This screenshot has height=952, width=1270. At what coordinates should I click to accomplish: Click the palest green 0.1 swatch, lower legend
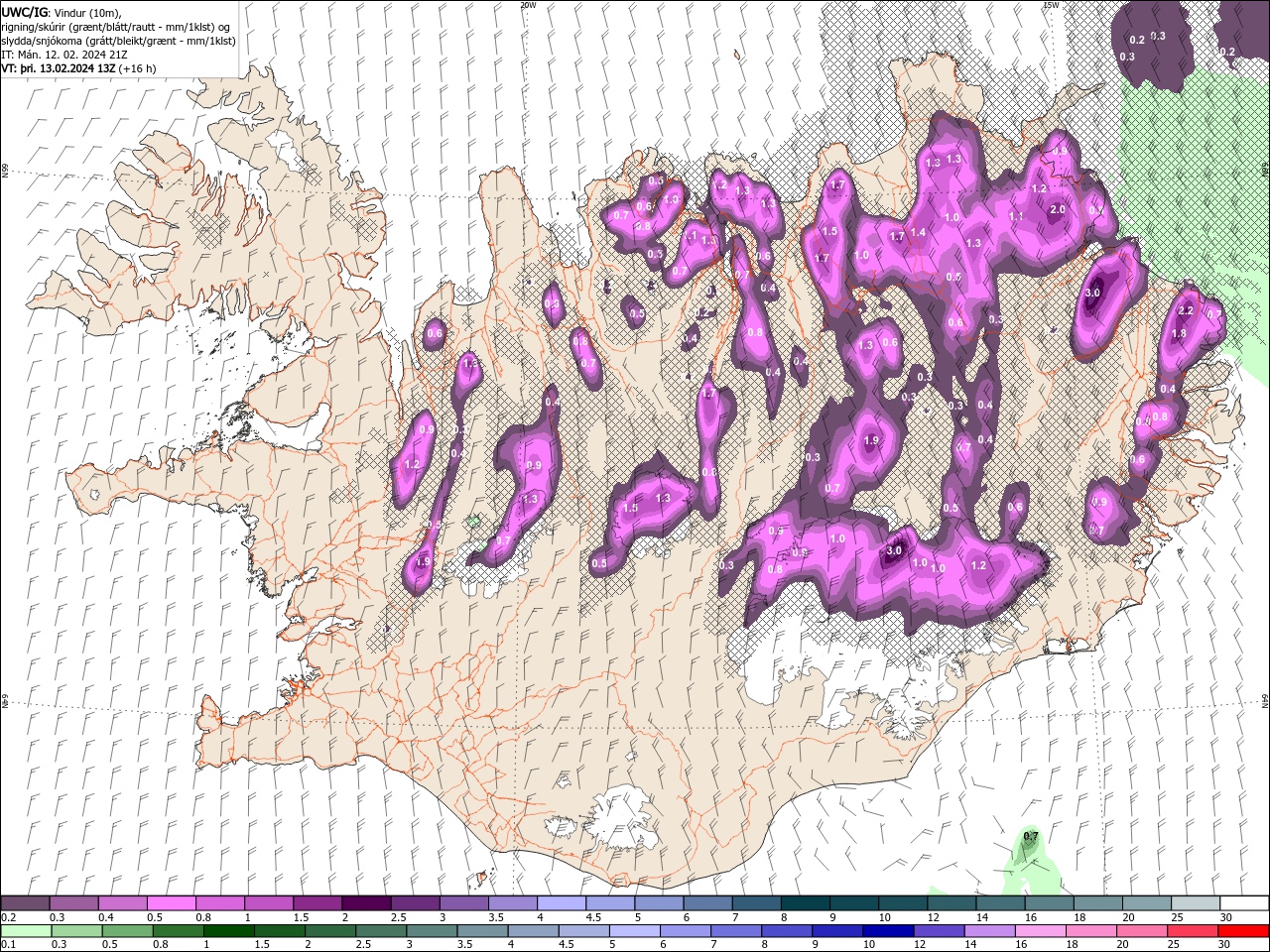(x=27, y=931)
